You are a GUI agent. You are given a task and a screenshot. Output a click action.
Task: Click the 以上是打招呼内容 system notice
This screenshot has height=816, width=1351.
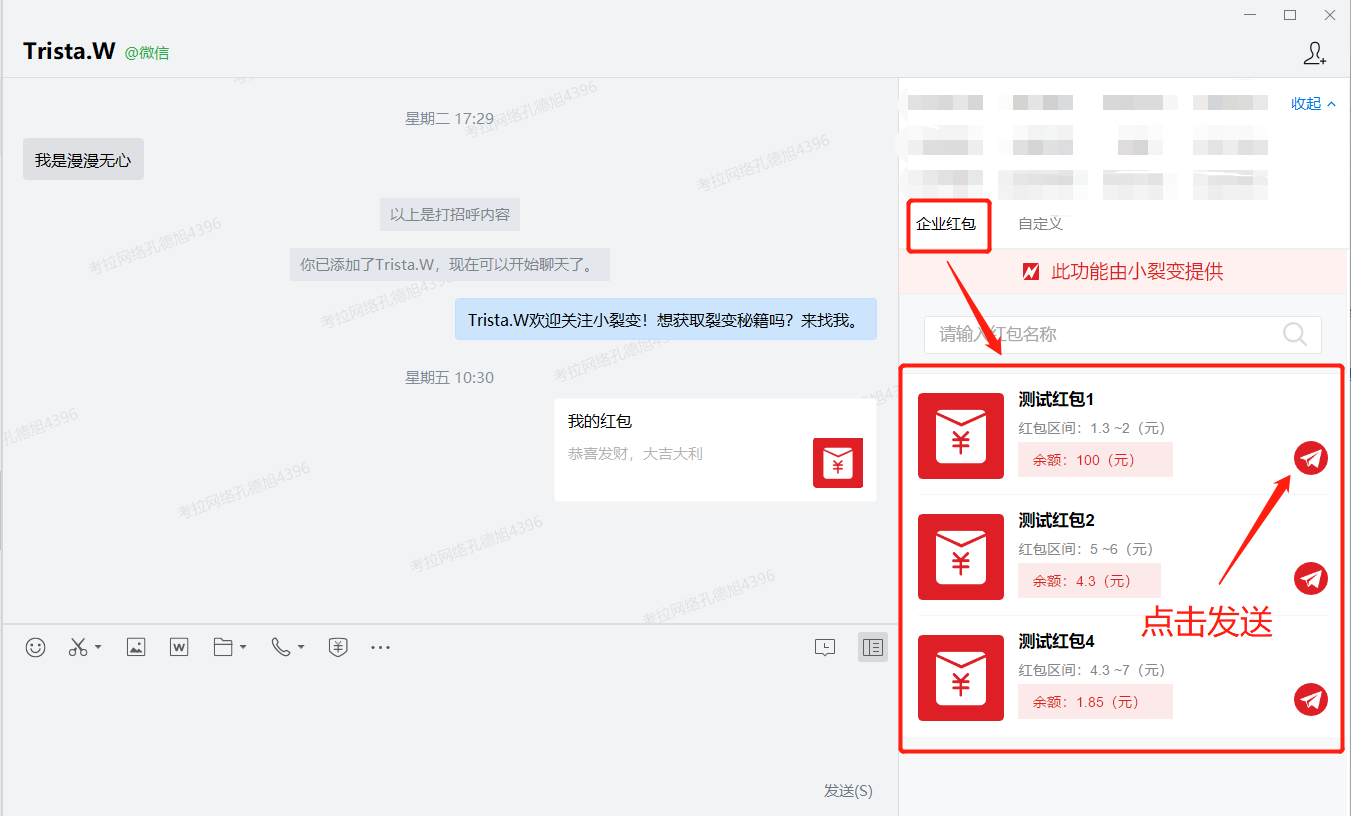pyautogui.click(x=450, y=214)
